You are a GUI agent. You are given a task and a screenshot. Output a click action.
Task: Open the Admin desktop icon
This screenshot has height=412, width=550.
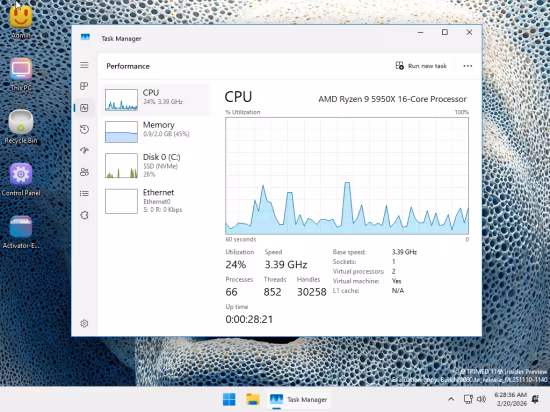(21, 20)
